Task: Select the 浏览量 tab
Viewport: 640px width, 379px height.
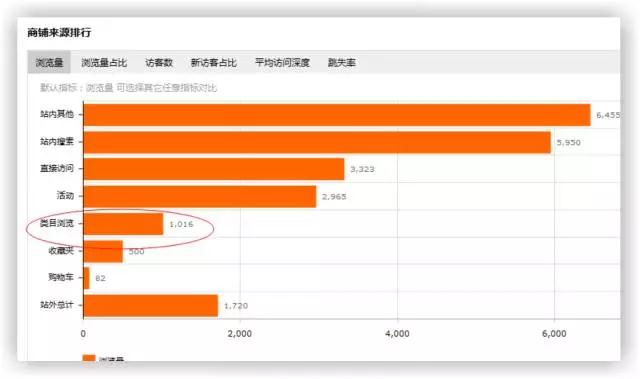Action: (x=49, y=62)
